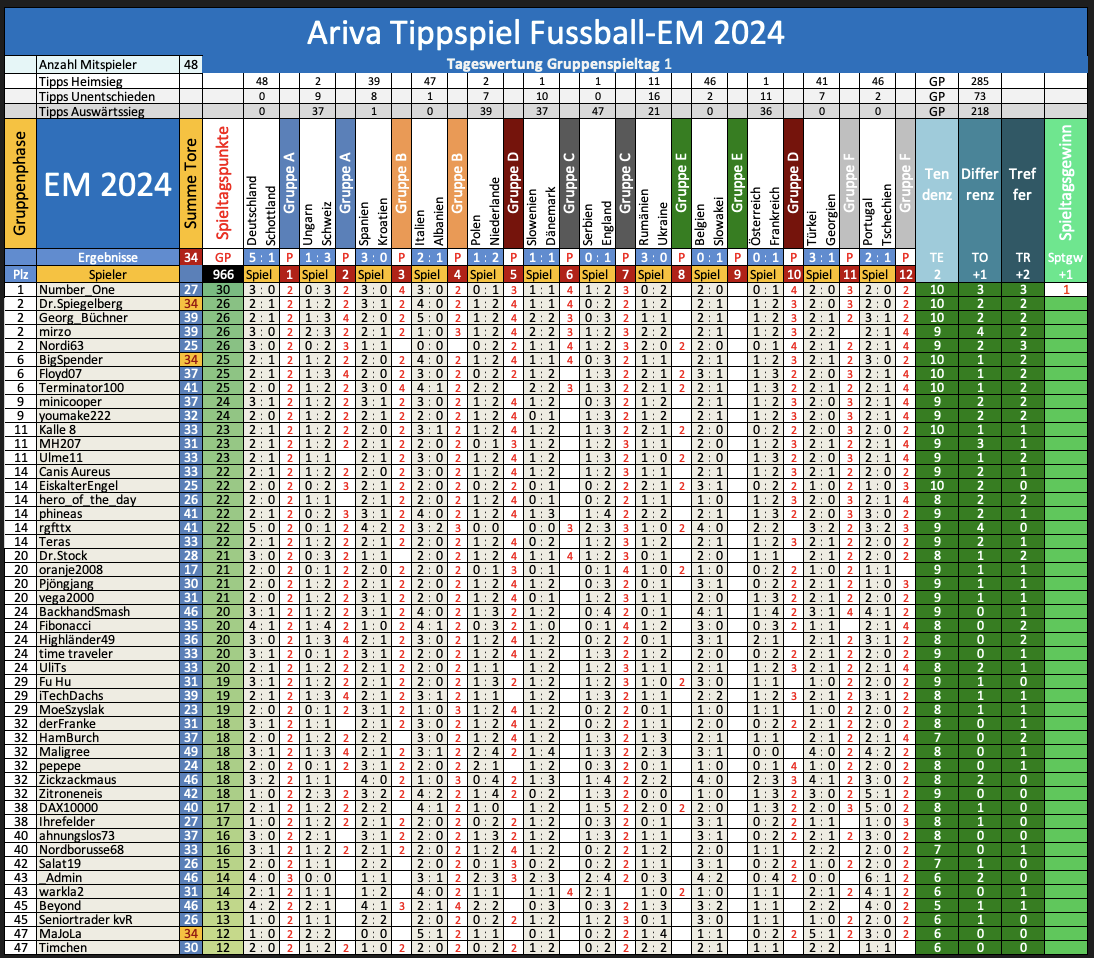
Task: Click the black cell showing 966
Action: pos(223,273)
